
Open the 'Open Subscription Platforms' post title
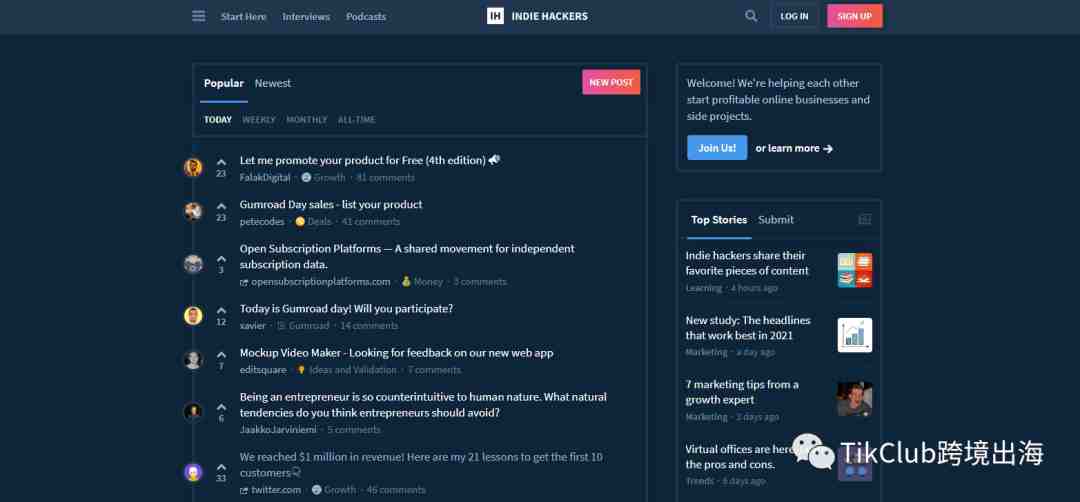[x=407, y=256]
